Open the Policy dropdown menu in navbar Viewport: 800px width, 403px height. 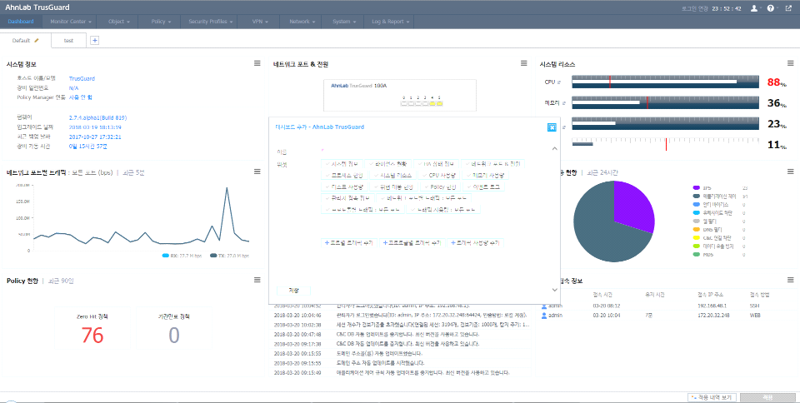click(161, 22)
